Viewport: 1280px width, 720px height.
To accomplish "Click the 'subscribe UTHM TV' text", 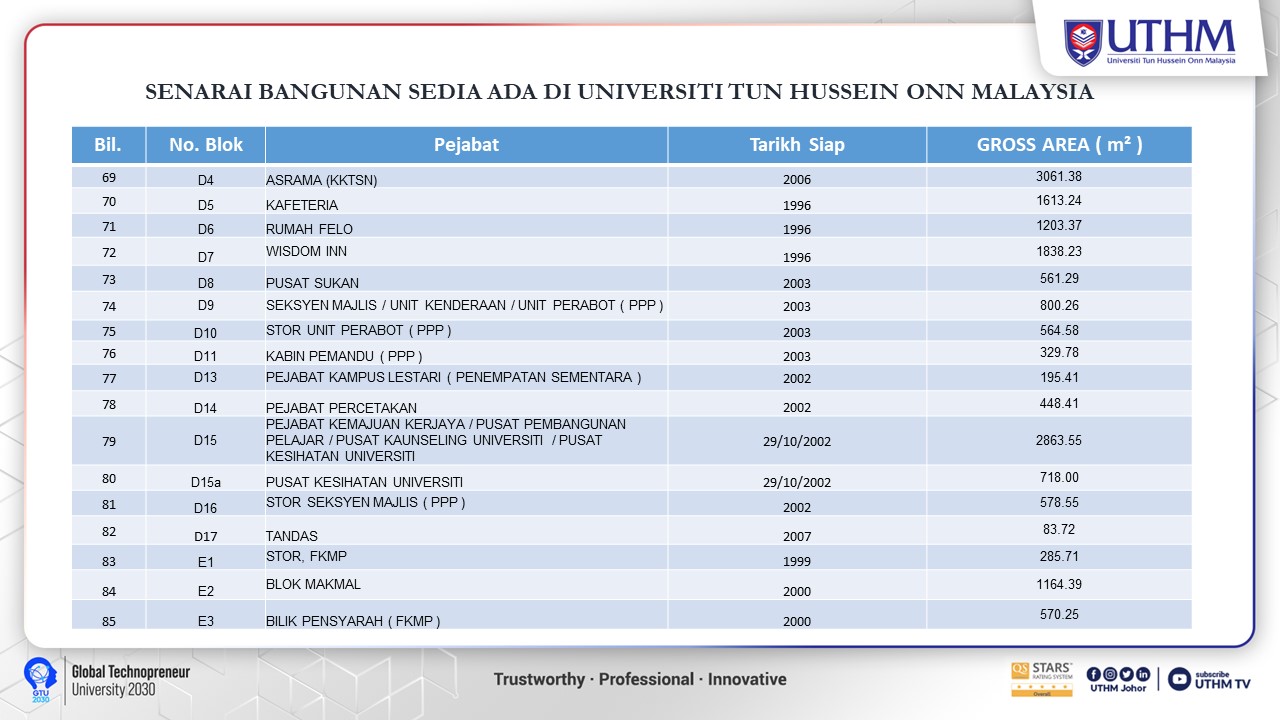I will 1222,679.
